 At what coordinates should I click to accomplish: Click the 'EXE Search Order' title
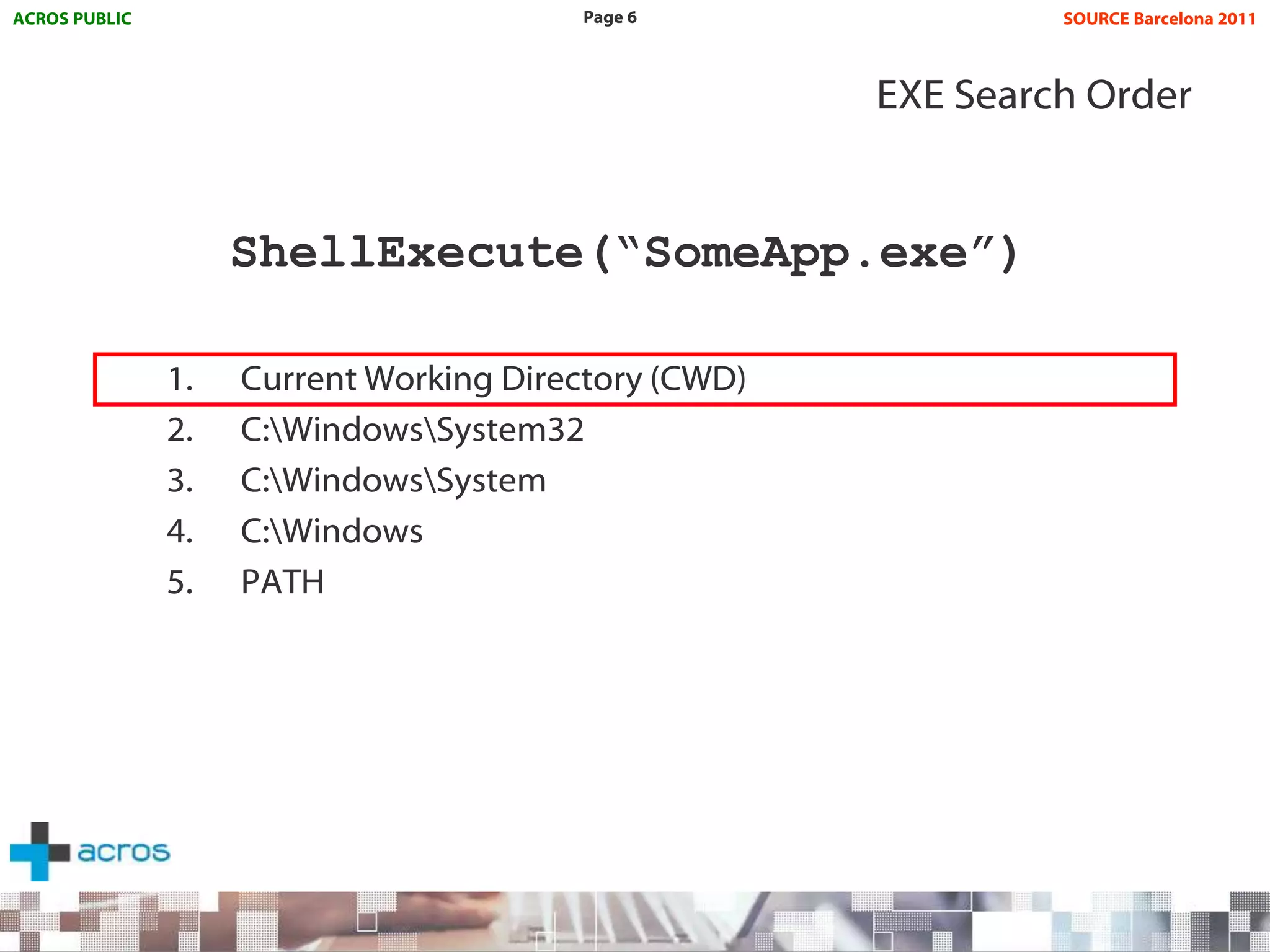[1034, 95]
